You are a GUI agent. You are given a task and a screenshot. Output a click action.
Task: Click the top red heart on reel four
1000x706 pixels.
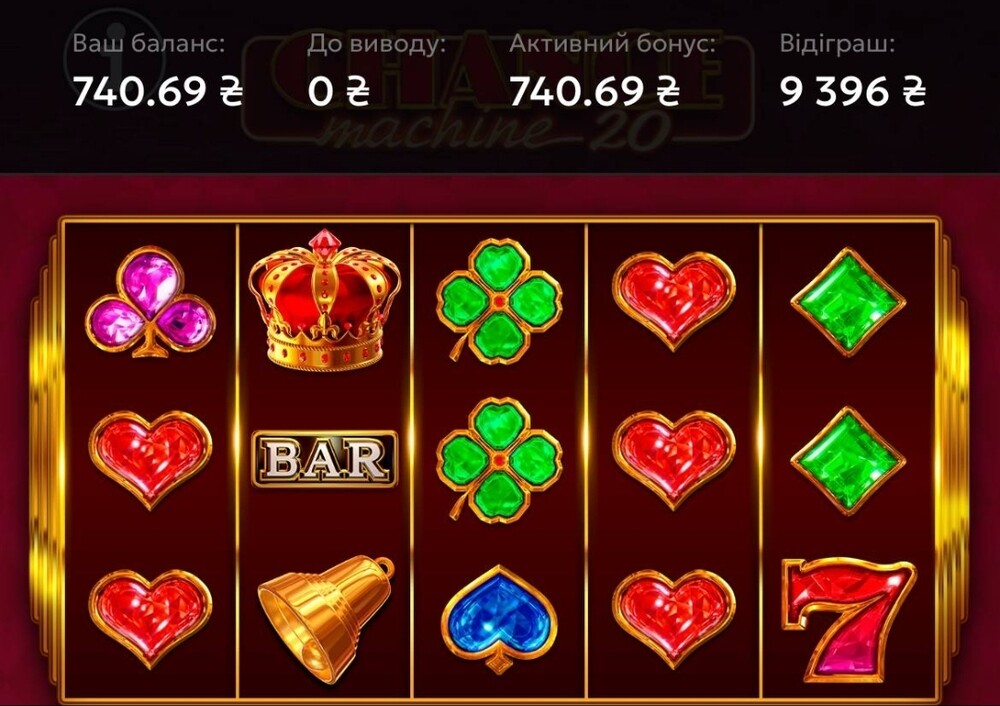[674, 301]
